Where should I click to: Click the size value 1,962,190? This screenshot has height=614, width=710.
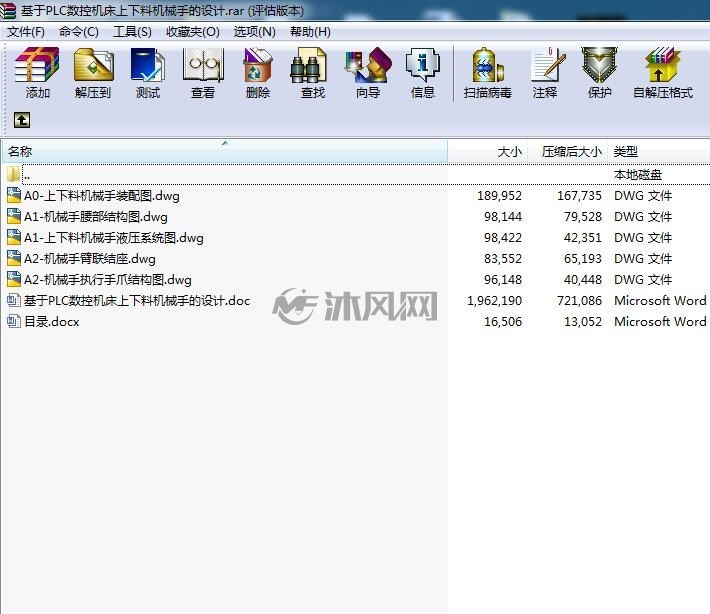[x=494, y=301]
